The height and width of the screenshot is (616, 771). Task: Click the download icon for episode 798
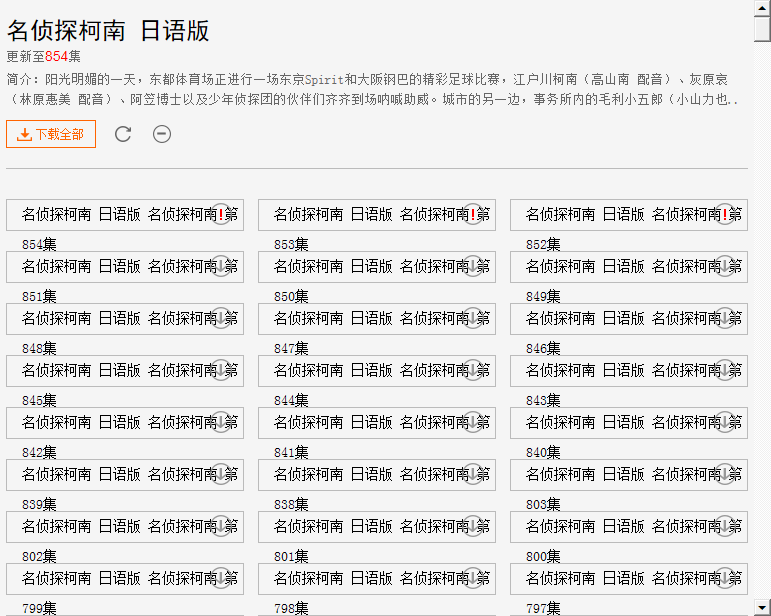coord(473,579)
